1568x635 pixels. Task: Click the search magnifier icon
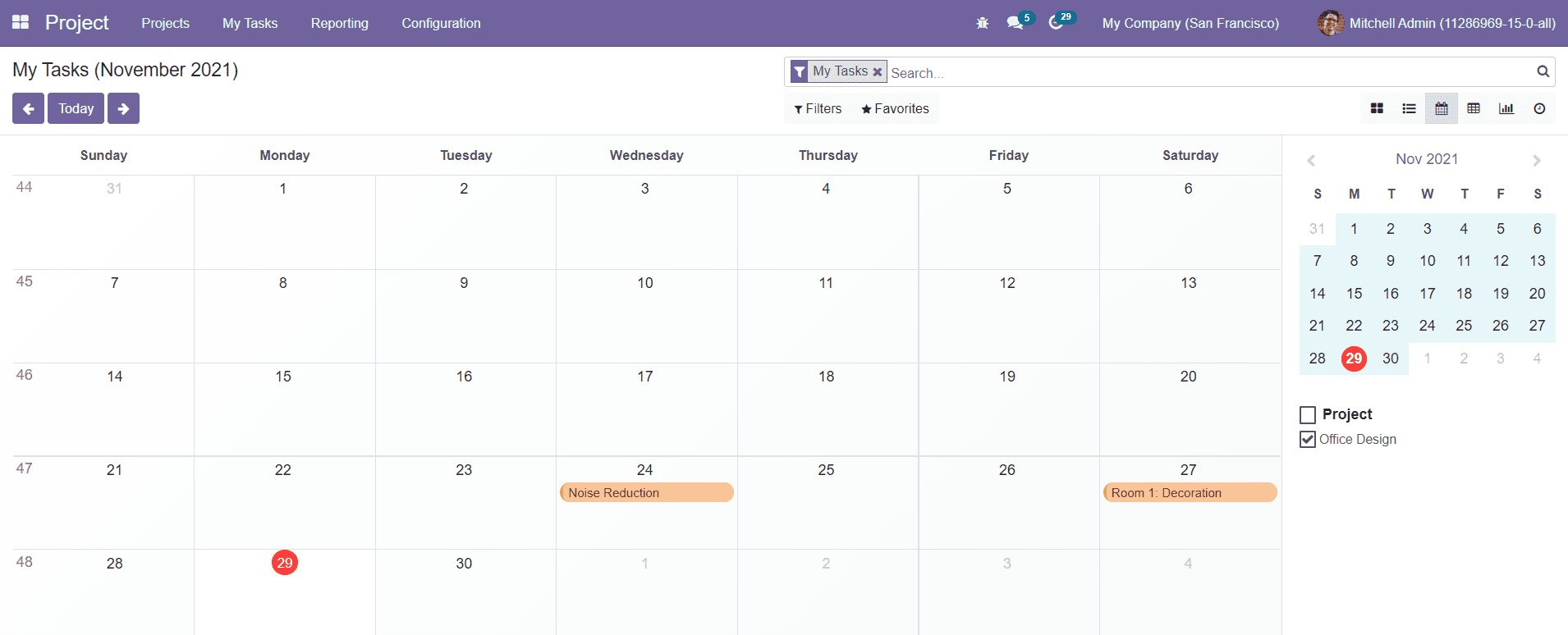pyautogui.click(x=1543, y=71)
